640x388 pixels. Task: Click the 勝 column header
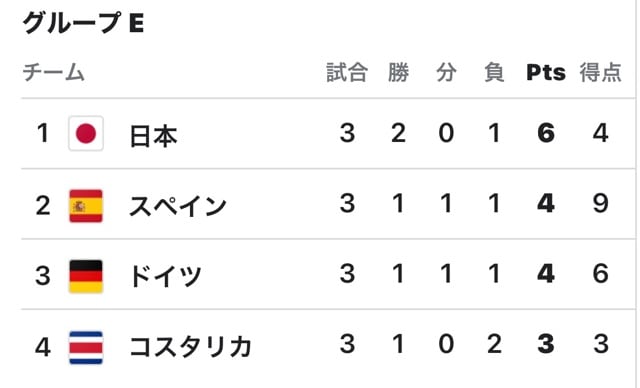click(398, 73)
